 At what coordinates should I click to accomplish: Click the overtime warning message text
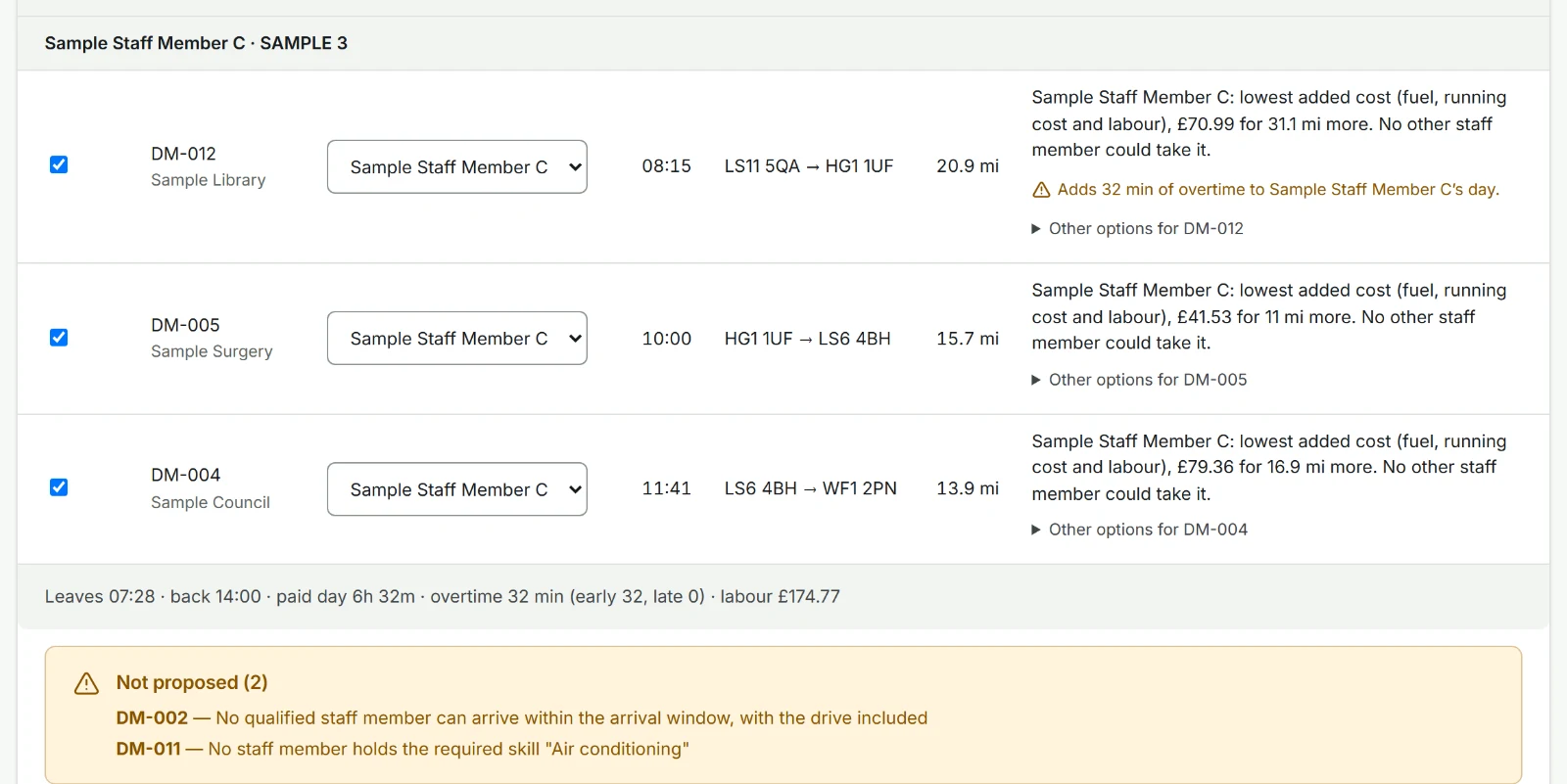coord(1278,190)
